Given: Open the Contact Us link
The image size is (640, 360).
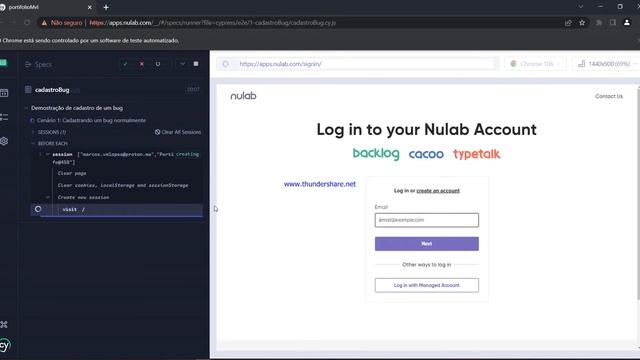Looking at the screenshot, I should [609, 96].
